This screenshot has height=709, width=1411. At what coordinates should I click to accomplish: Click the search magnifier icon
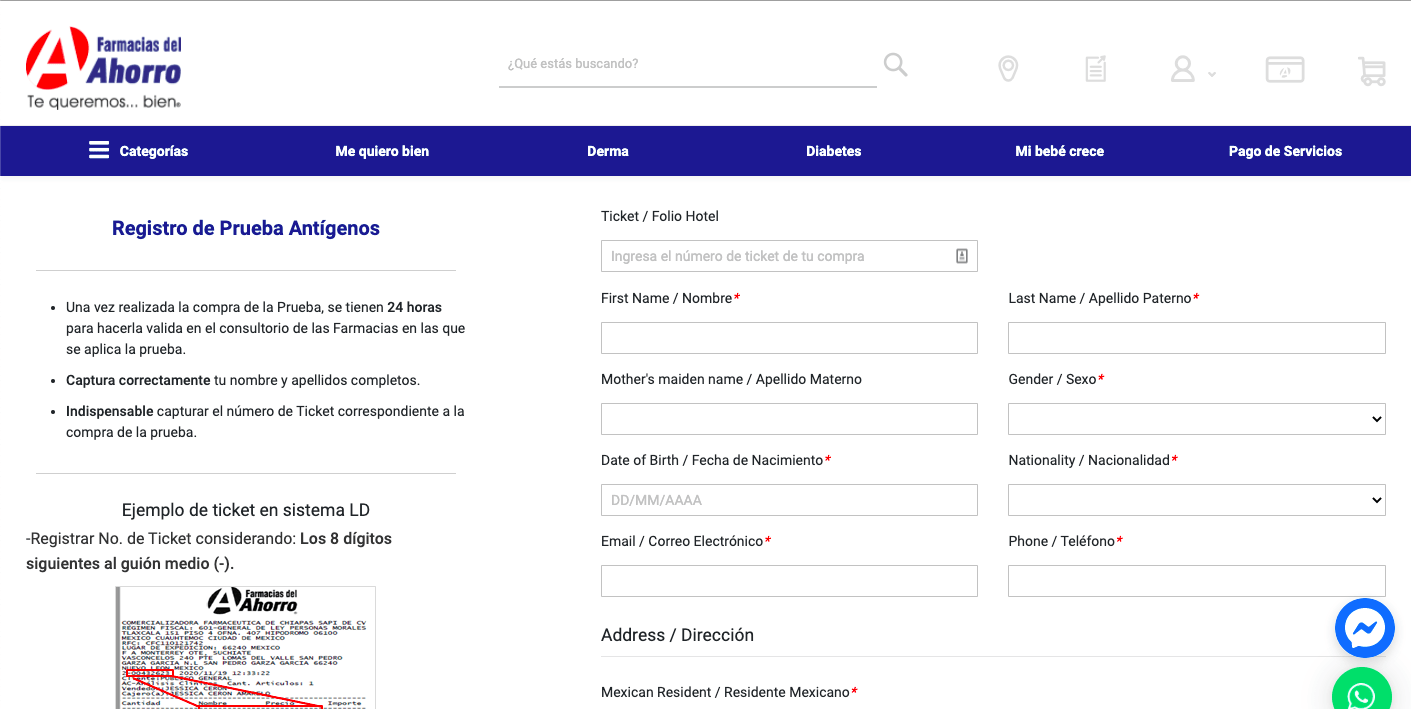pos(896,65)
